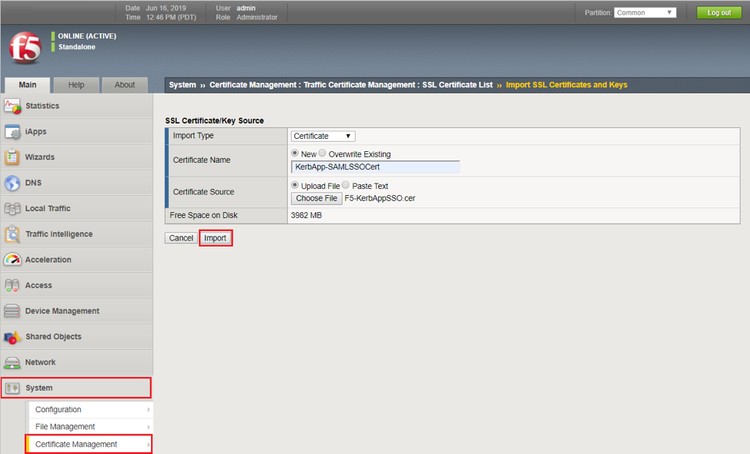Open the Import Type dropdown
Image resolution: width=750 pixels, height=454 pixels.
(323, 136)
